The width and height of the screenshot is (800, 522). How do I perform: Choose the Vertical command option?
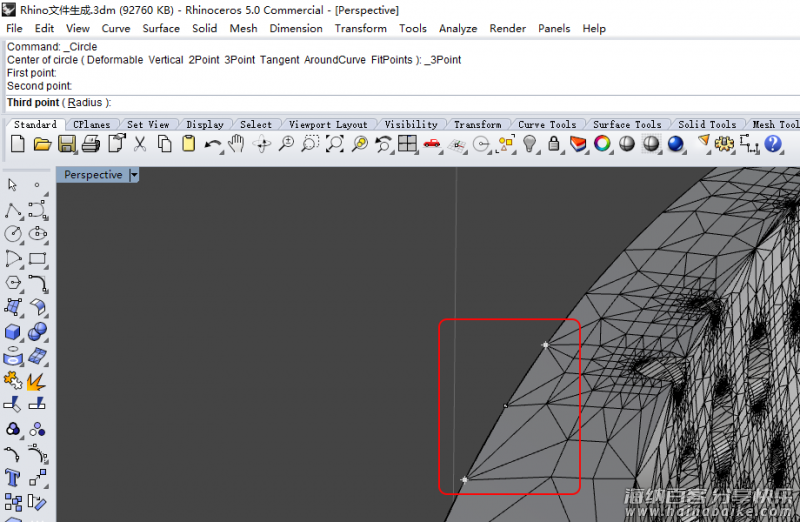tap(166, 60)
